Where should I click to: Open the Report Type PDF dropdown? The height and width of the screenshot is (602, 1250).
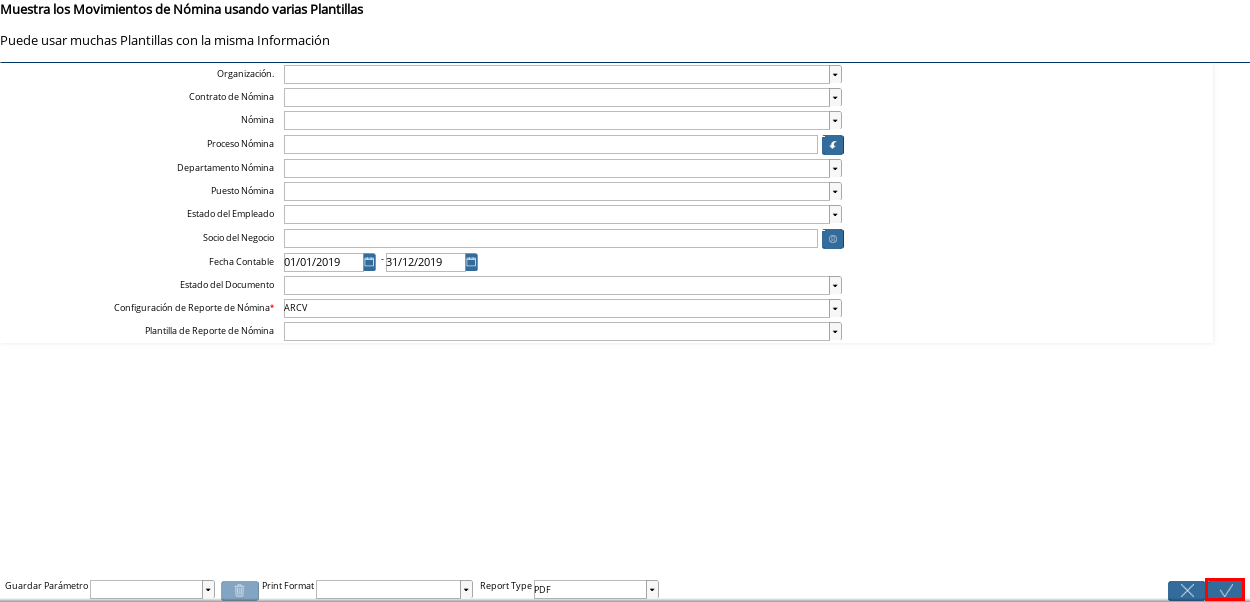click(x=652, y=590)
